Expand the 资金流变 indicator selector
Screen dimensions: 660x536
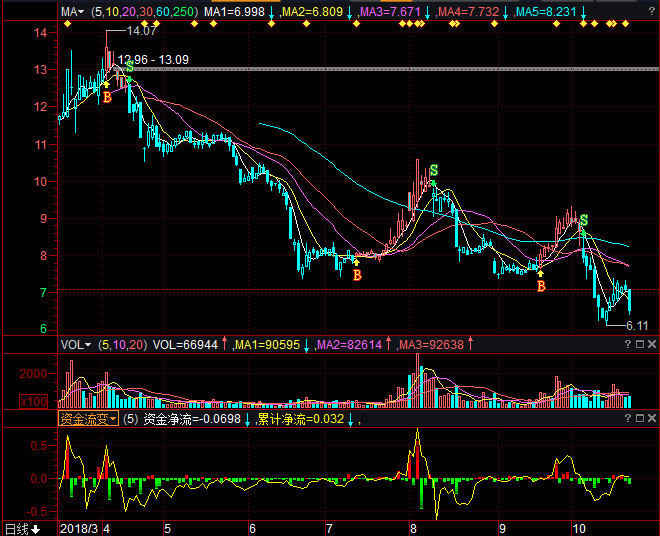pyautogui.click(x=88, y=419)
